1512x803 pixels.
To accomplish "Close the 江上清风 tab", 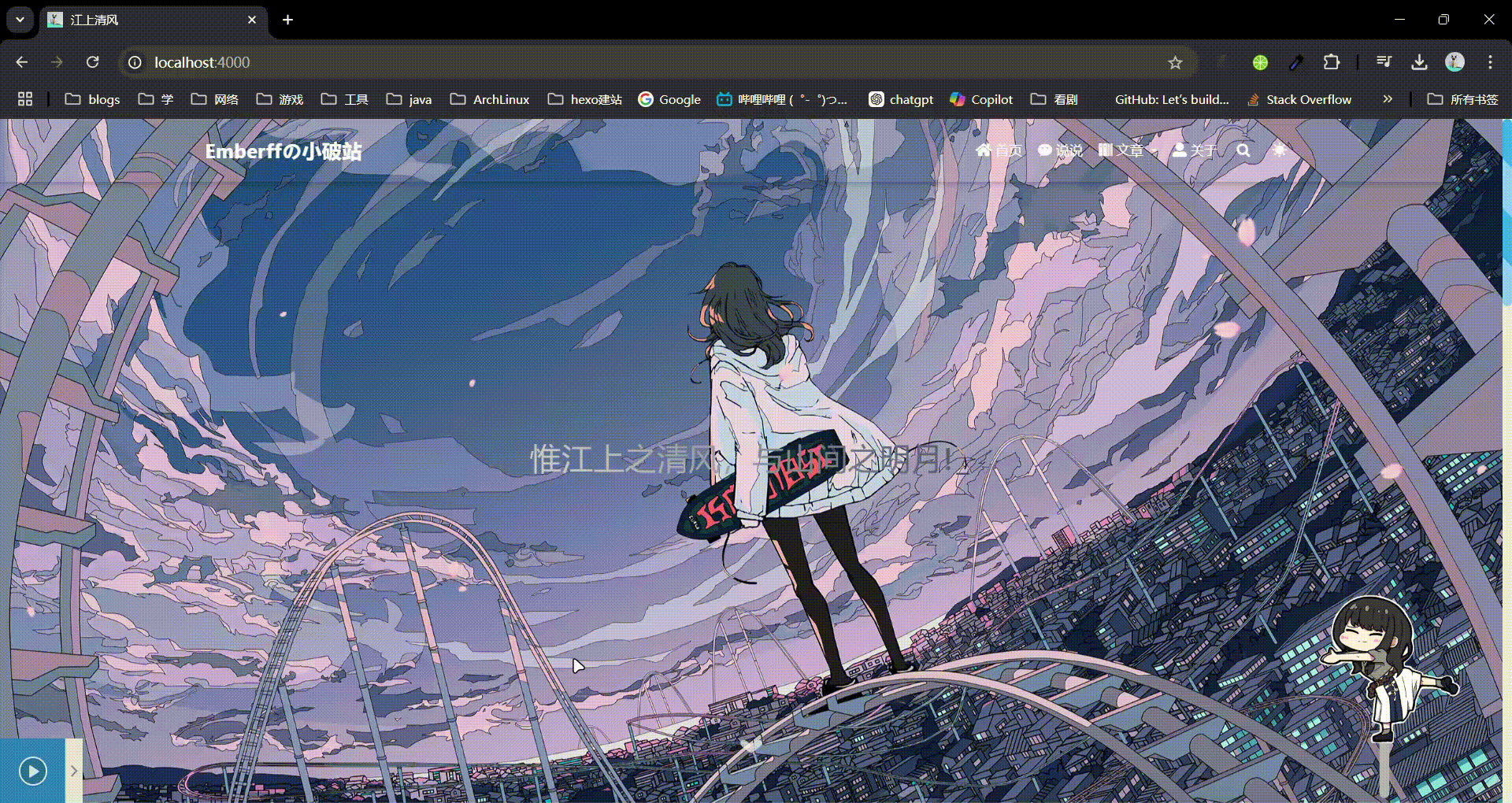I will [252, 20].
